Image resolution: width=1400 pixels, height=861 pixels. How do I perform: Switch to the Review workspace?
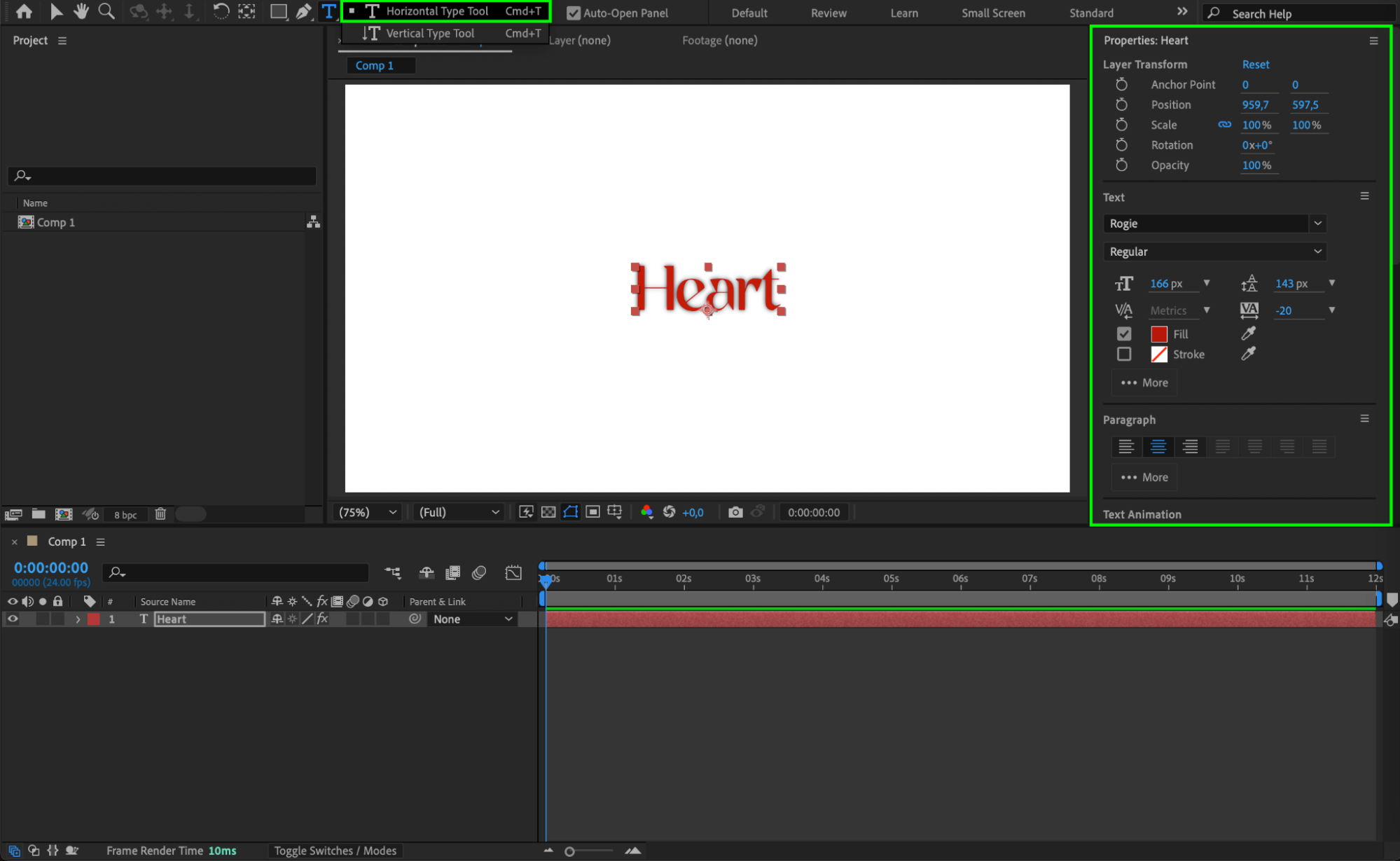pyautogui.click(x=829, y=13)
